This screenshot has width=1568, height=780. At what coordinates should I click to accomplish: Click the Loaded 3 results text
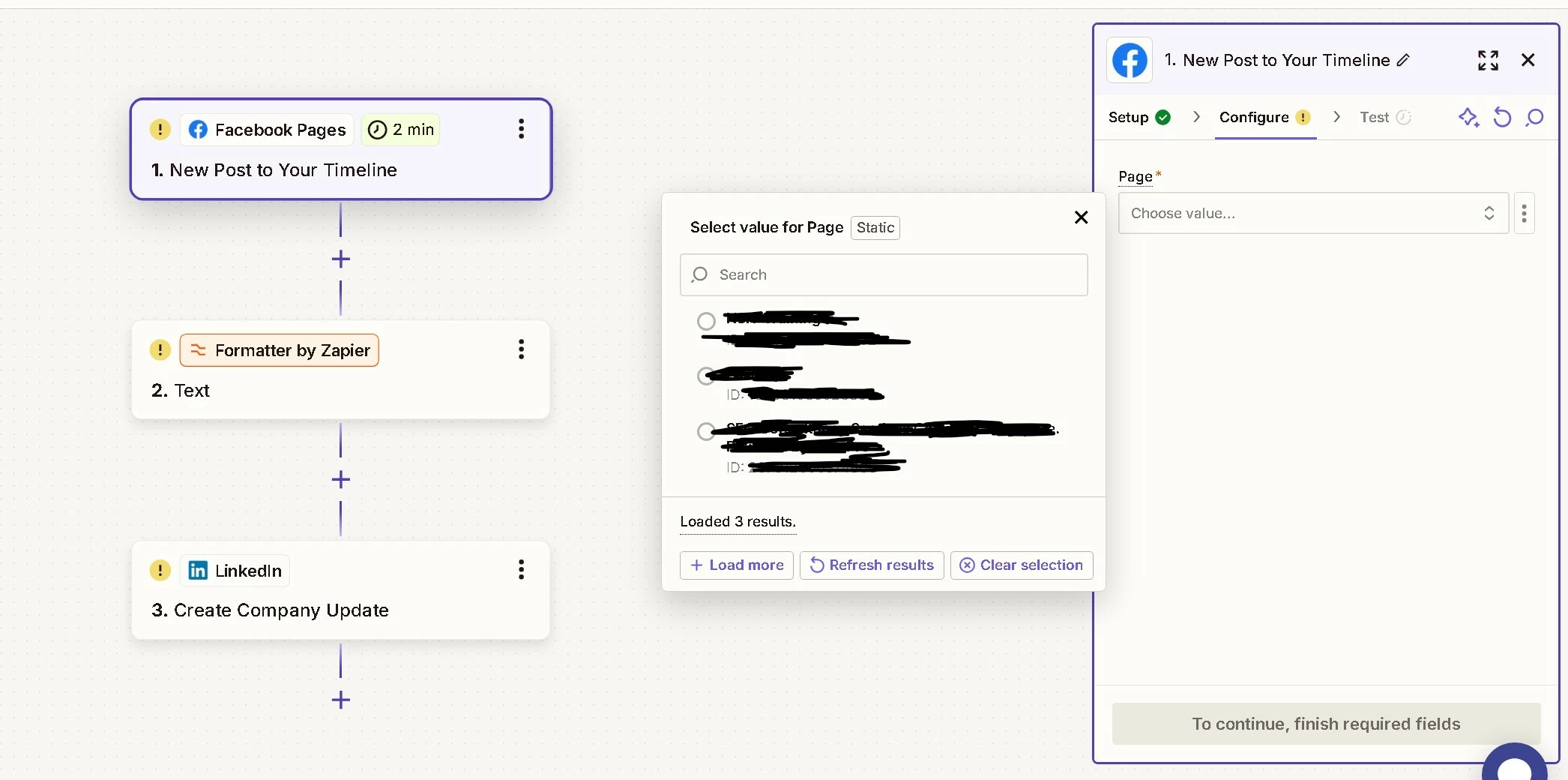point(738,521)
